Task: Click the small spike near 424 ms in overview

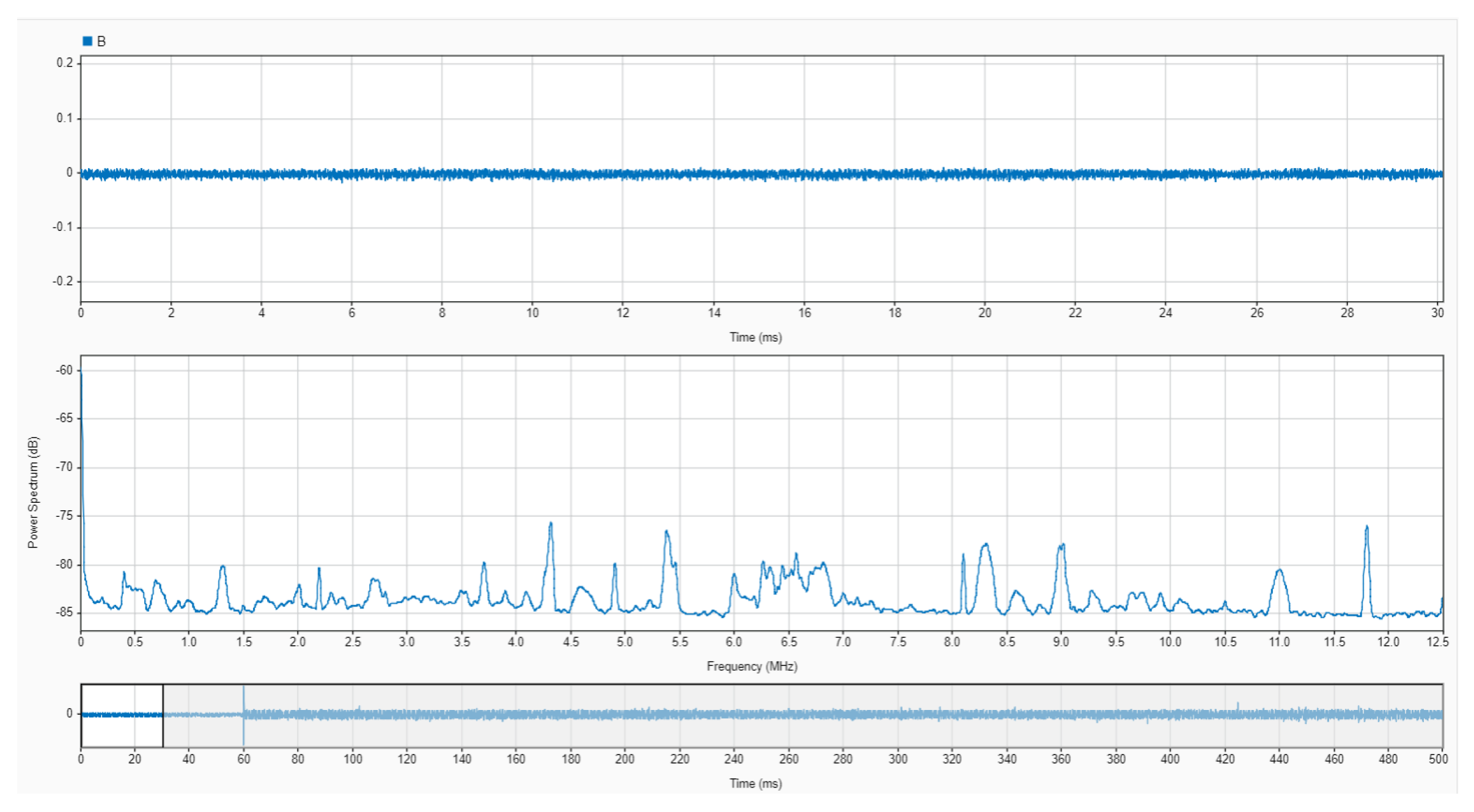Action: click(x=1237, y=706)
